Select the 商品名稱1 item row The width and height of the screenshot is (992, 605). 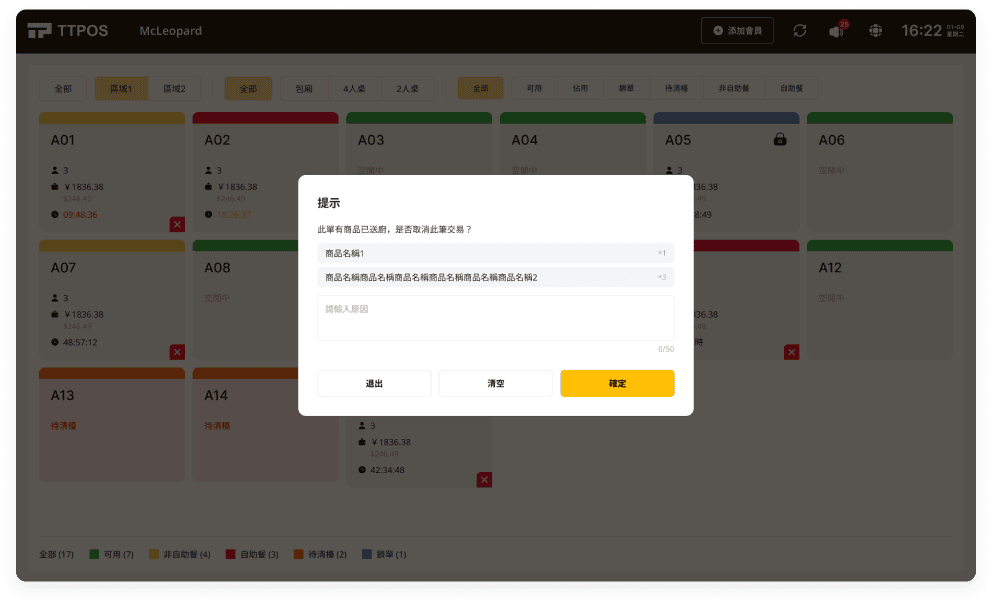(495, 253)
